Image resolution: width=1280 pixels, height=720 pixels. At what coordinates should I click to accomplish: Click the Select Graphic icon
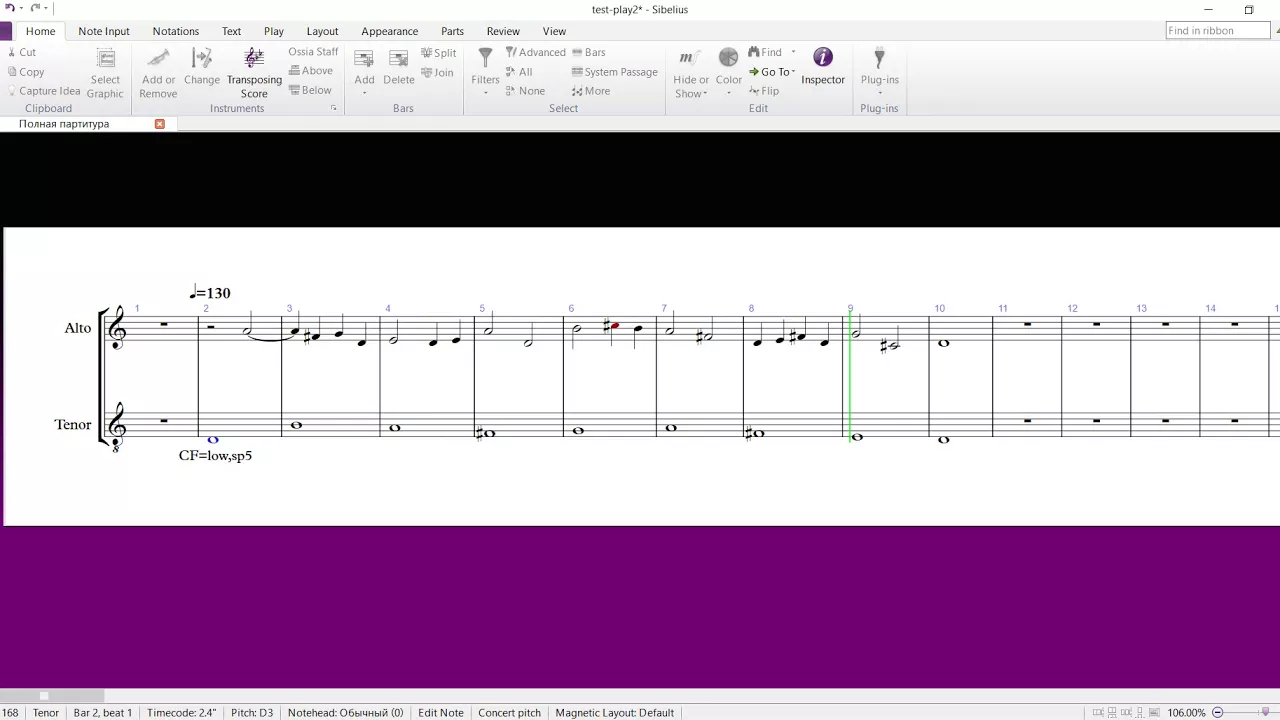point(105,59)
